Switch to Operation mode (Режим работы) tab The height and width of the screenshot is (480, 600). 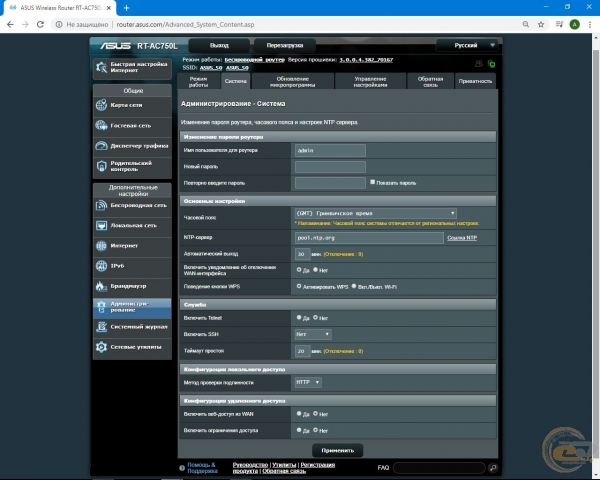pos(198,82)
